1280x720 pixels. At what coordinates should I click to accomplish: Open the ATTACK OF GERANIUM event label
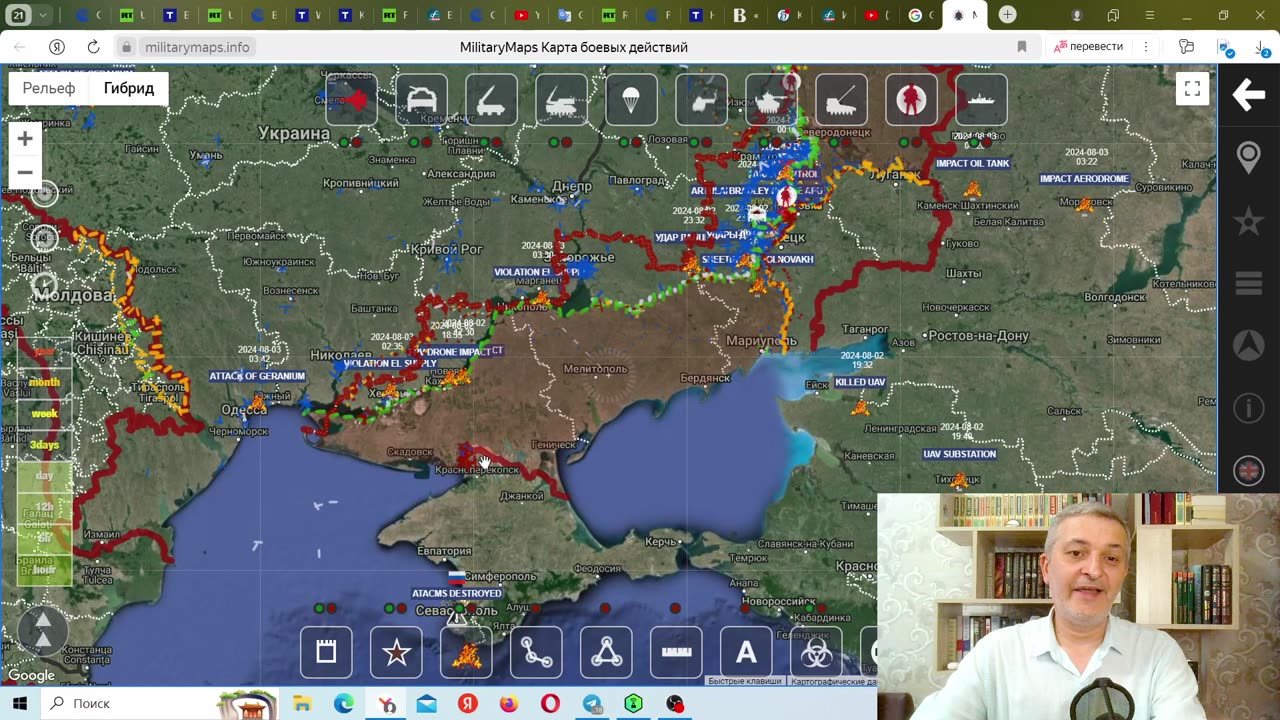click(256, 376)
